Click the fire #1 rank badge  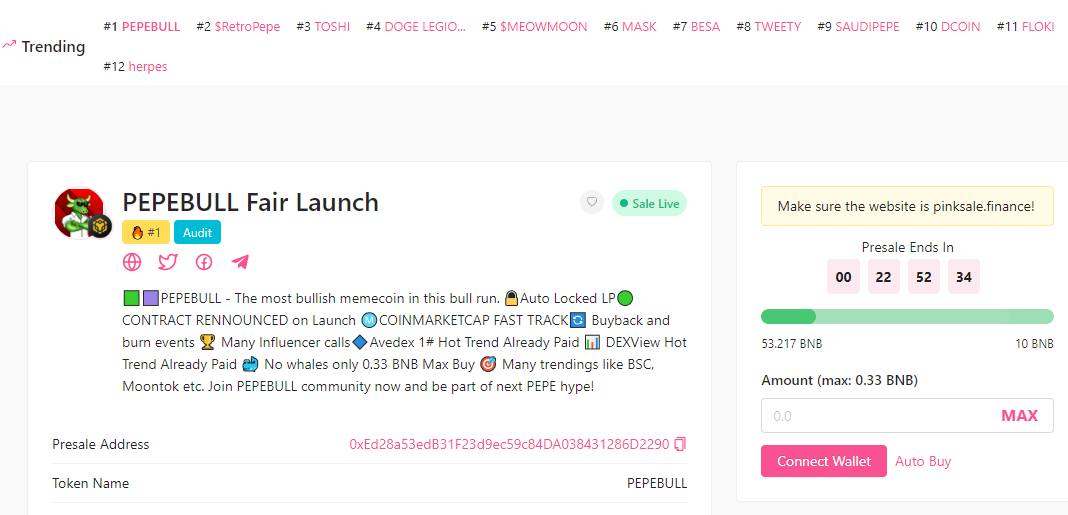tap(146, 232)
